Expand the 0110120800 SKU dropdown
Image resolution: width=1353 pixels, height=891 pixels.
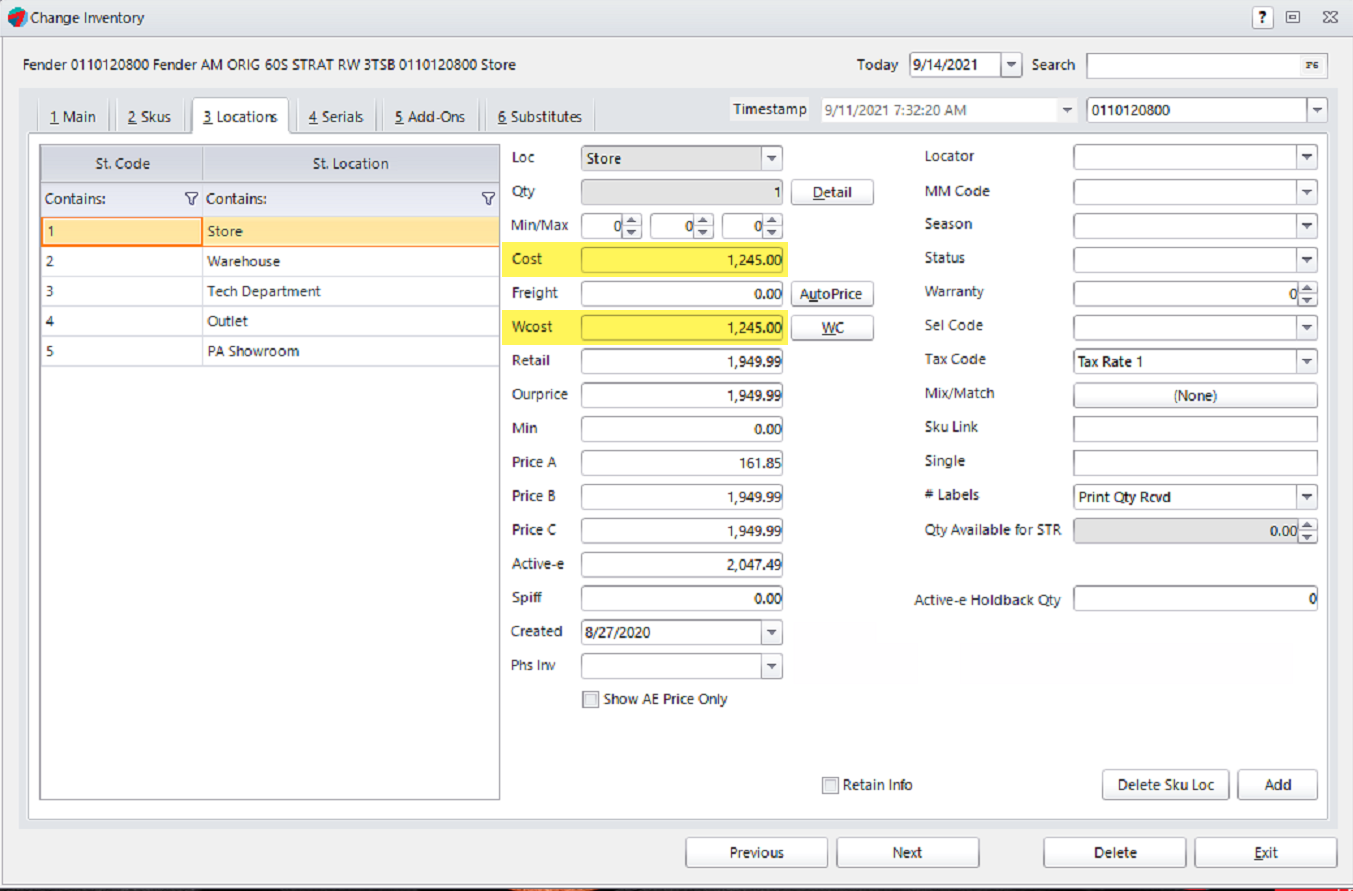(1317, 110)
